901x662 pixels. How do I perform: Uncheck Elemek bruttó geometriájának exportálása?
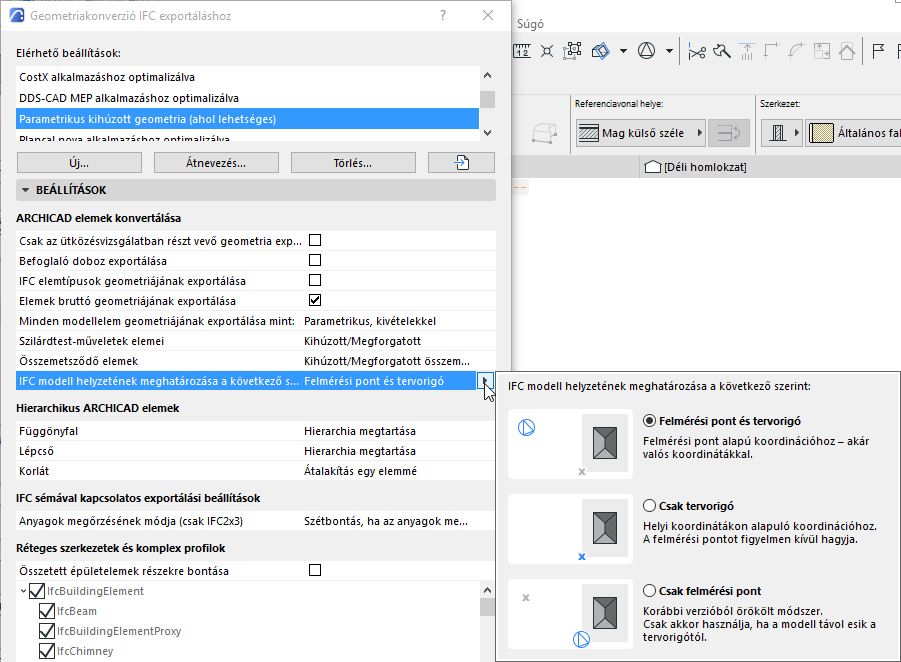[315, 300]
